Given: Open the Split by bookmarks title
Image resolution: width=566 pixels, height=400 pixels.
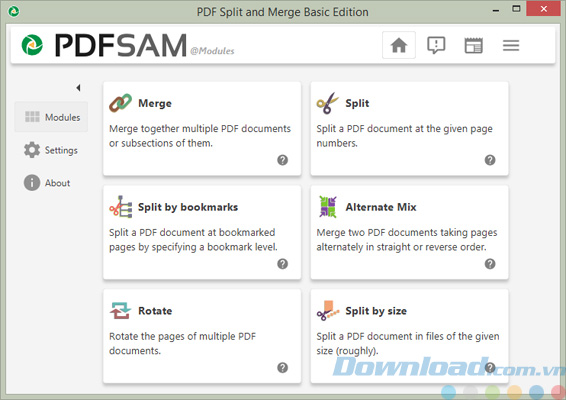Looking at the screenshot, I should (188, 207).
